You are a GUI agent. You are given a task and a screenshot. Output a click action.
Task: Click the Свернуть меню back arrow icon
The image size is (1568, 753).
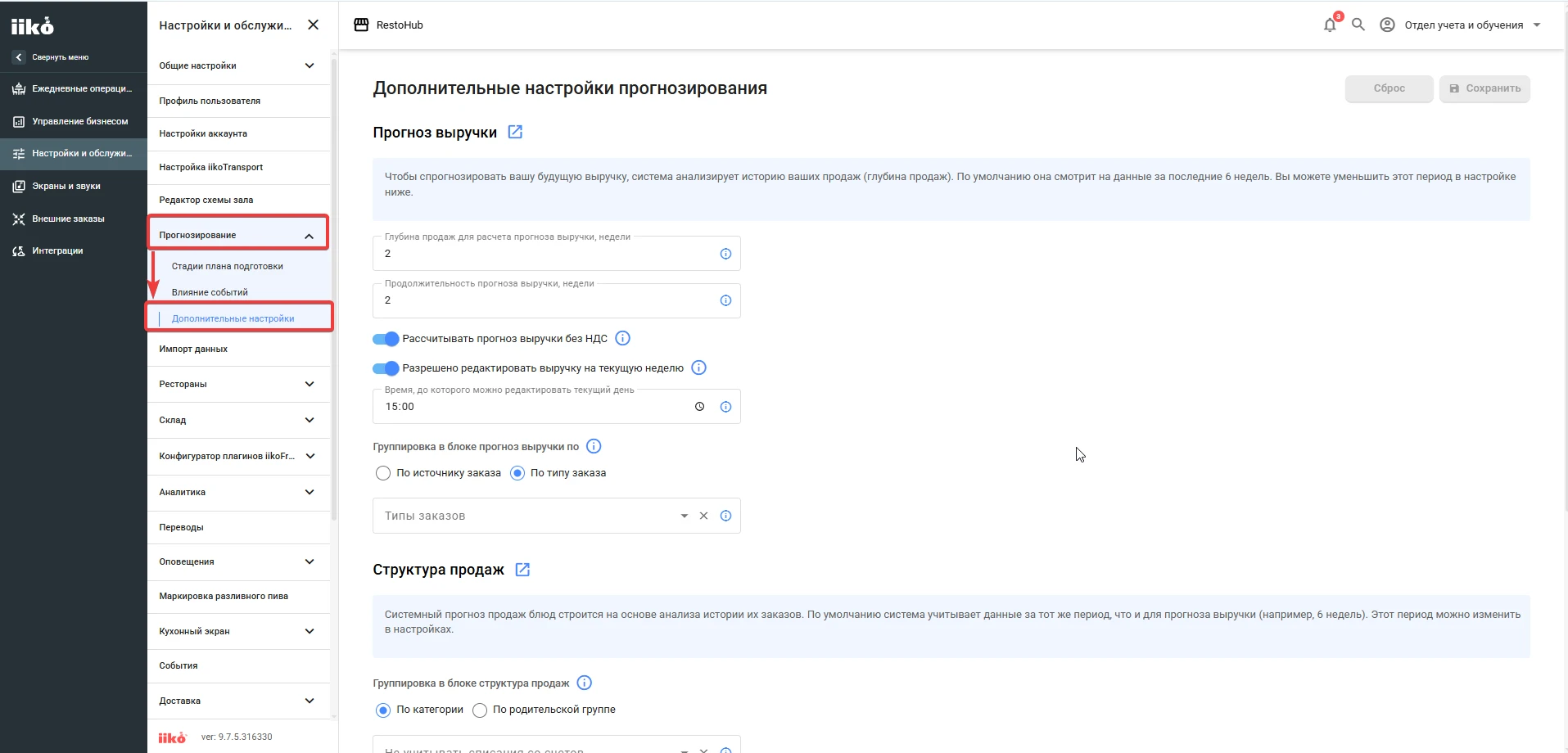[x=19, y=57]
